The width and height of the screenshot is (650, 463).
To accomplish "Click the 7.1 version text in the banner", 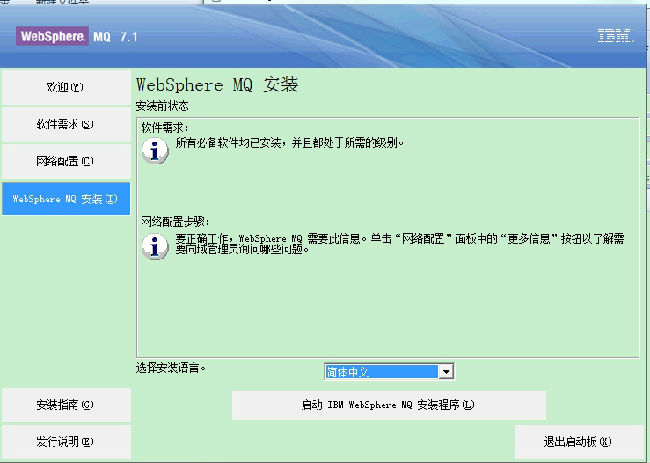I will (129, 37).
